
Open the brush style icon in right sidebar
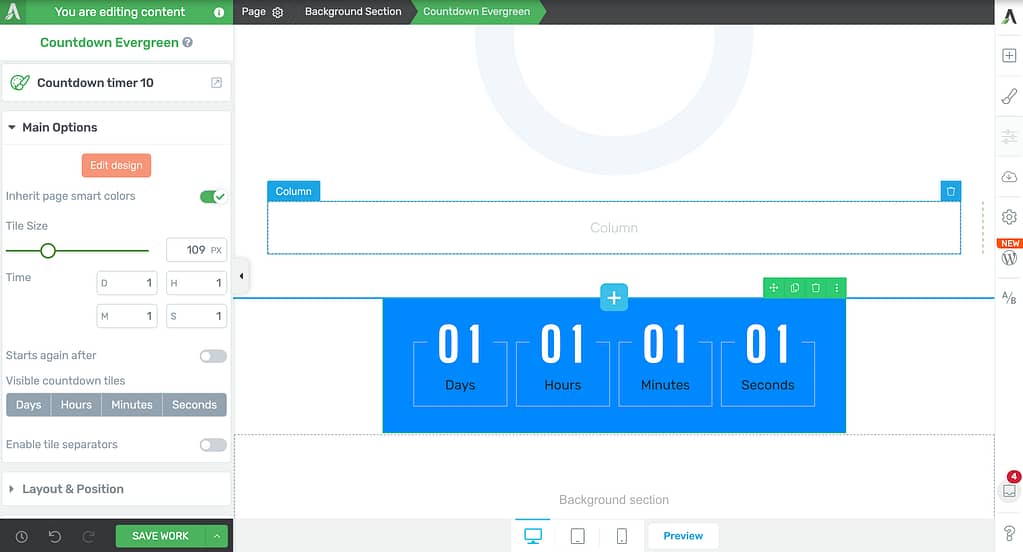(1009, 97)
